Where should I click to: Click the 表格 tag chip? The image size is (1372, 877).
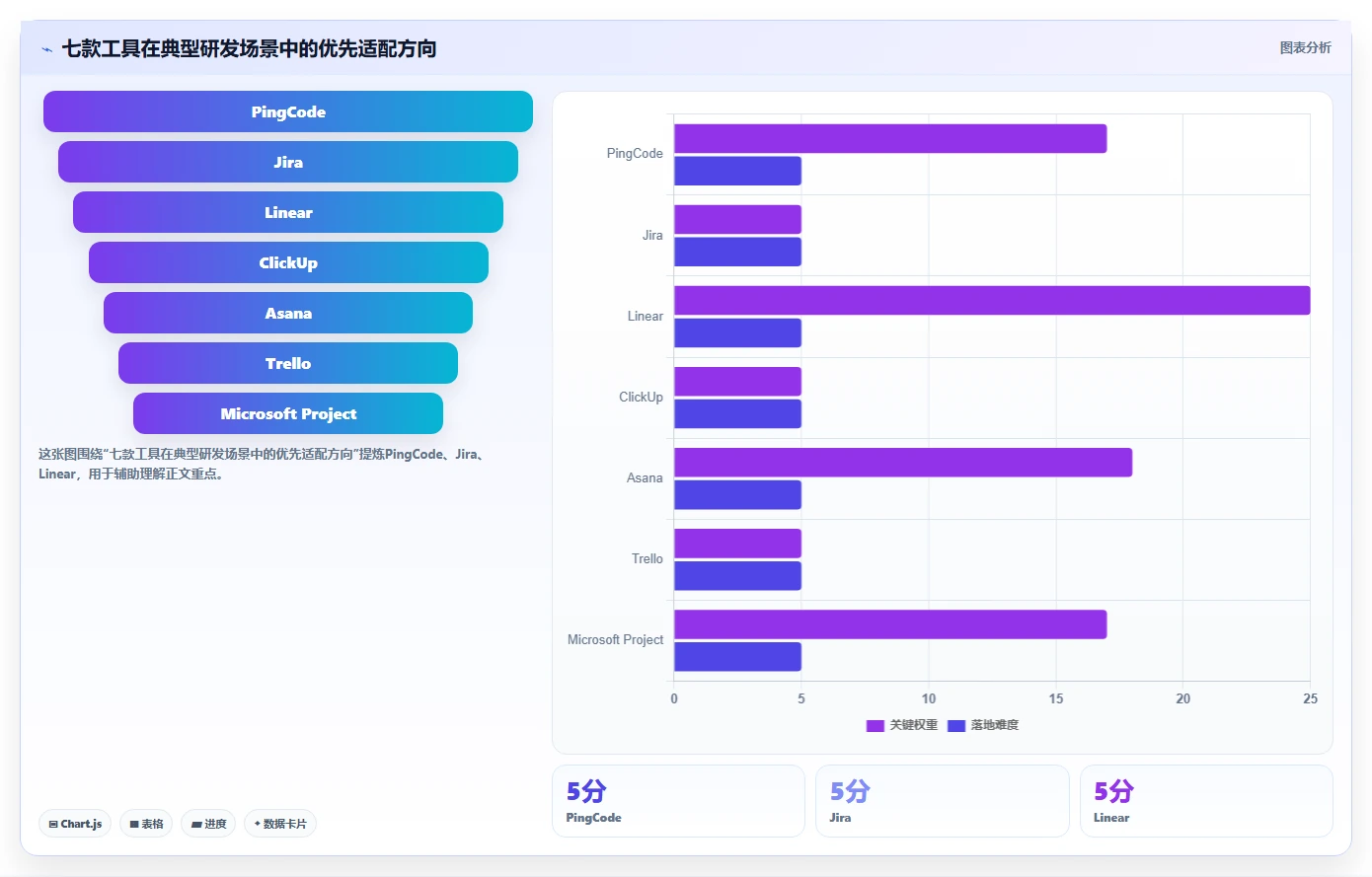pyautogui.click(x=146, y=824)
